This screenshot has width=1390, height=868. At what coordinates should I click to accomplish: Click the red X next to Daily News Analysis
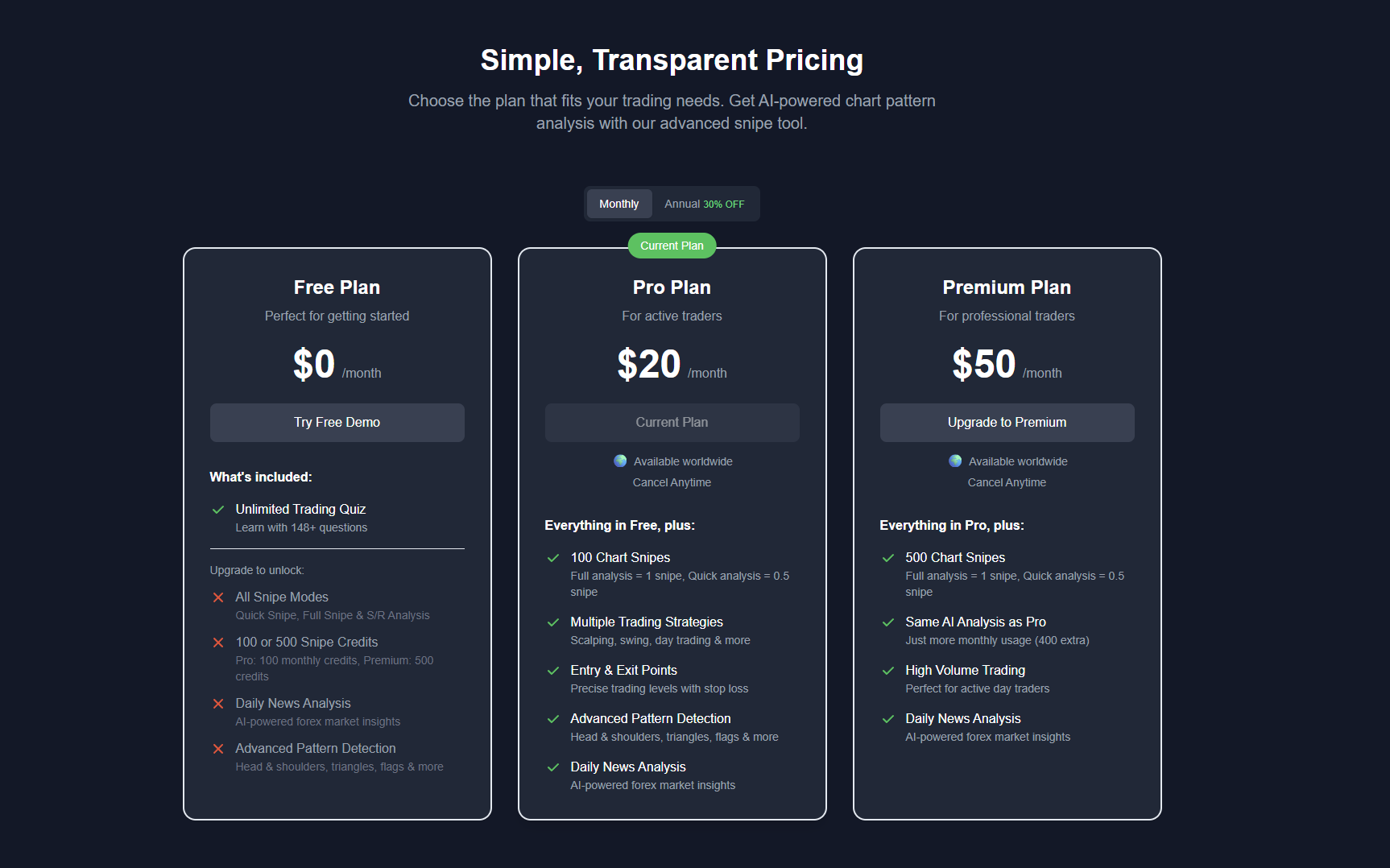click(x=218, y=704)
